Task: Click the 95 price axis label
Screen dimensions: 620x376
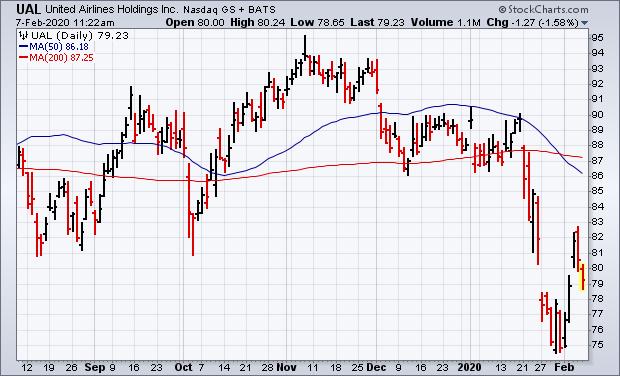Action: [x=597, y=38]
